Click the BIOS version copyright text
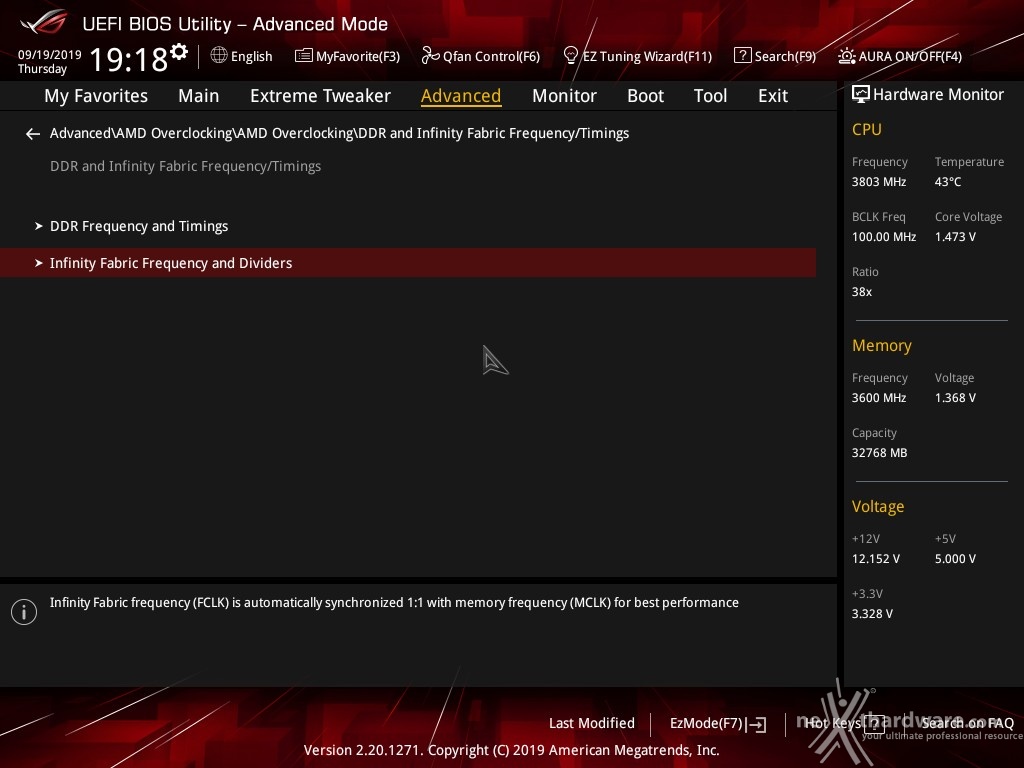Screen dimensions: 1024x768 511,750
